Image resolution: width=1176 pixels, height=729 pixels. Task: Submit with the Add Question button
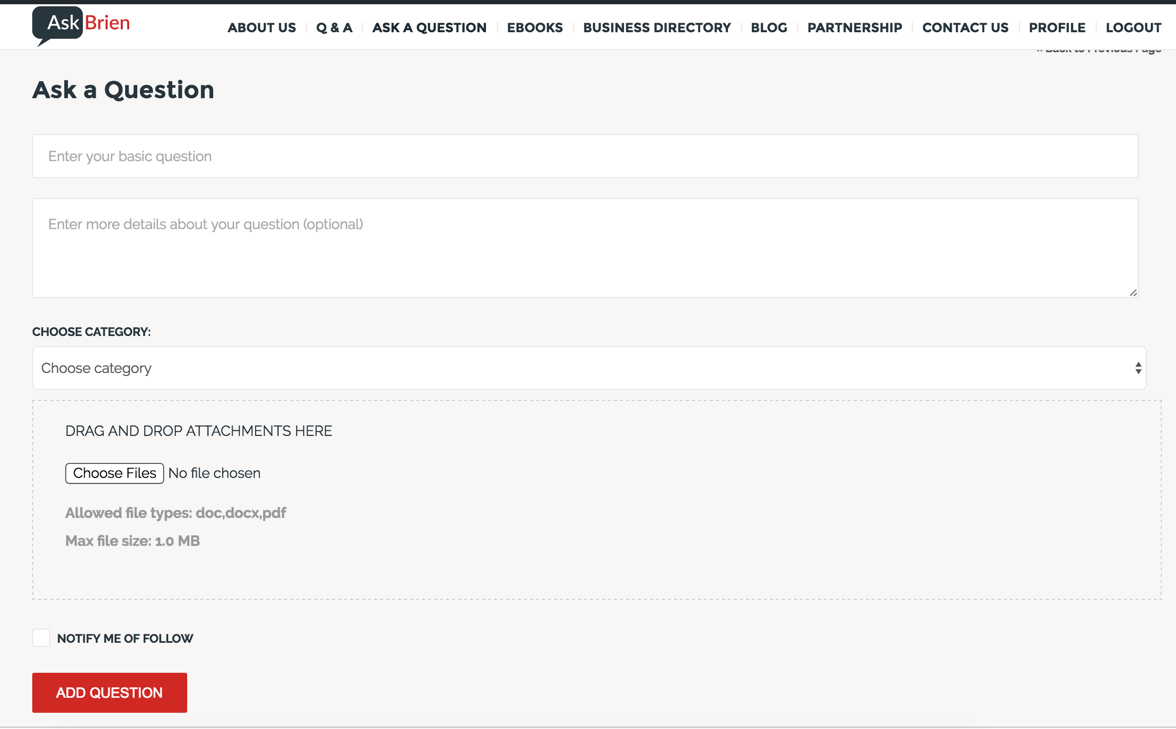[x=109, y=693]
